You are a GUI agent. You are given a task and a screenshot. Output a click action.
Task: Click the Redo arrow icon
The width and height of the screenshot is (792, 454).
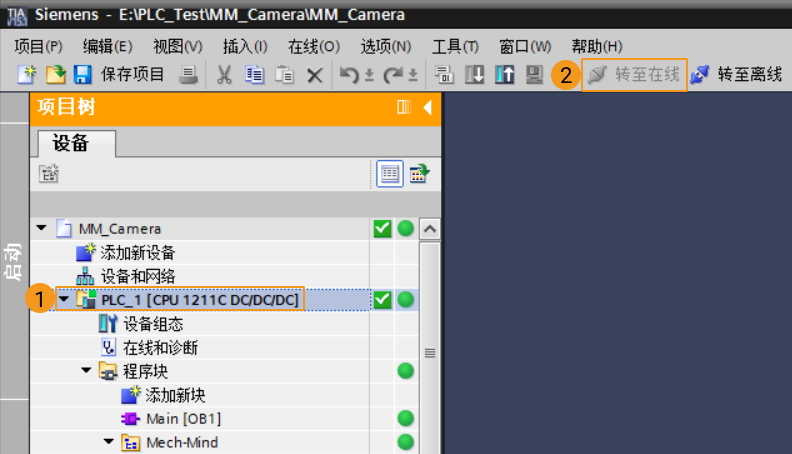click(393, 75)
